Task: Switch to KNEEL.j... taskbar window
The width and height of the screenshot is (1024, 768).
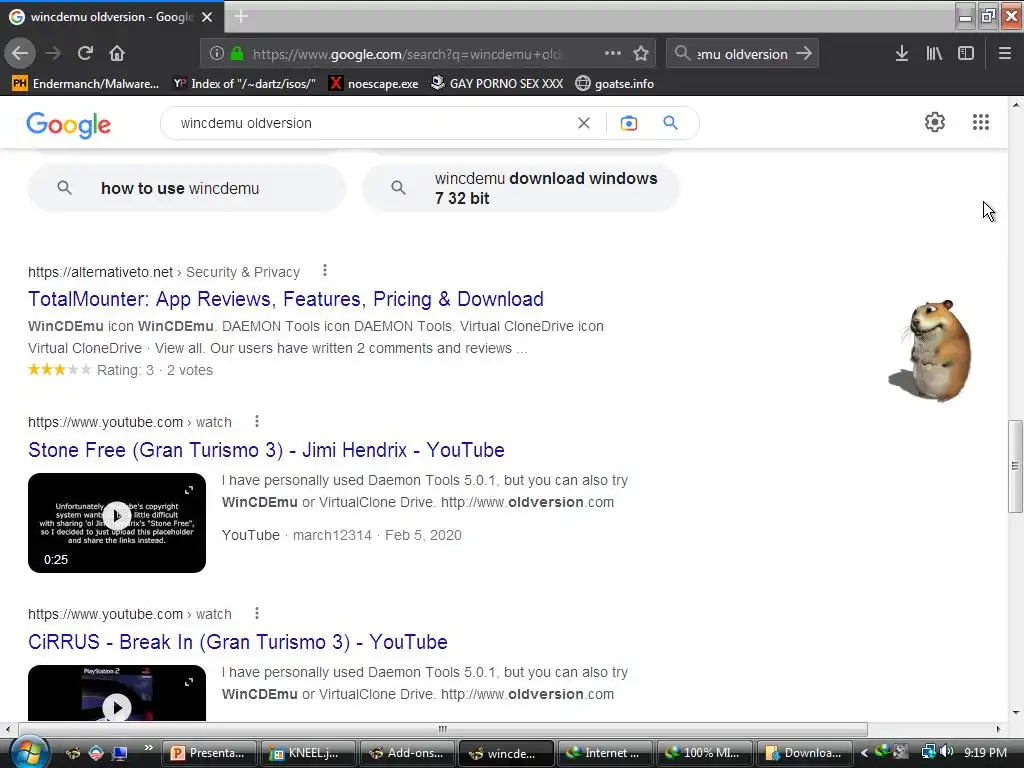Action: click(x=309, y=753)
